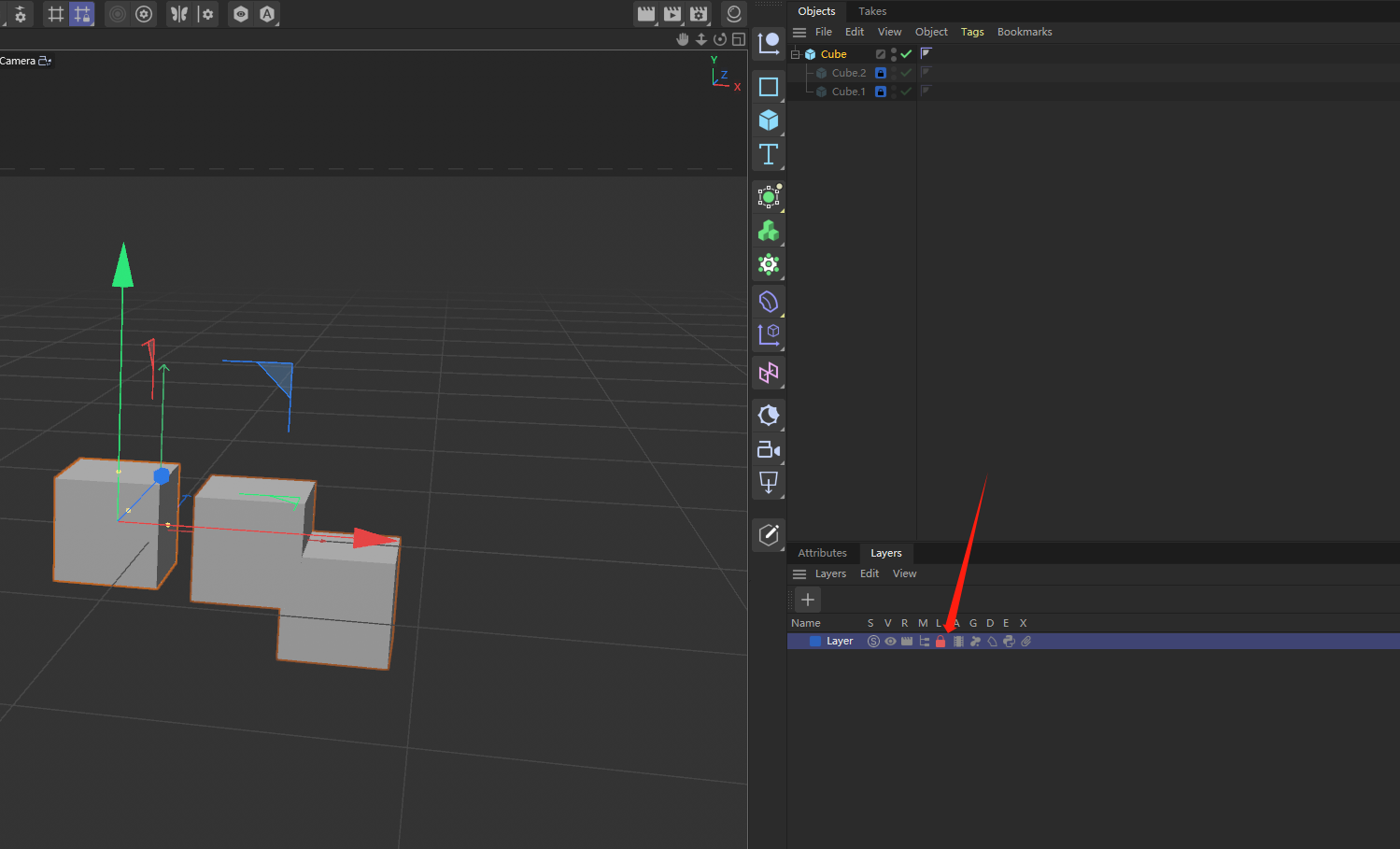Click the environment Floor/Sky icon
This screenshot has height=849, width=1400.
coord(769,416)
